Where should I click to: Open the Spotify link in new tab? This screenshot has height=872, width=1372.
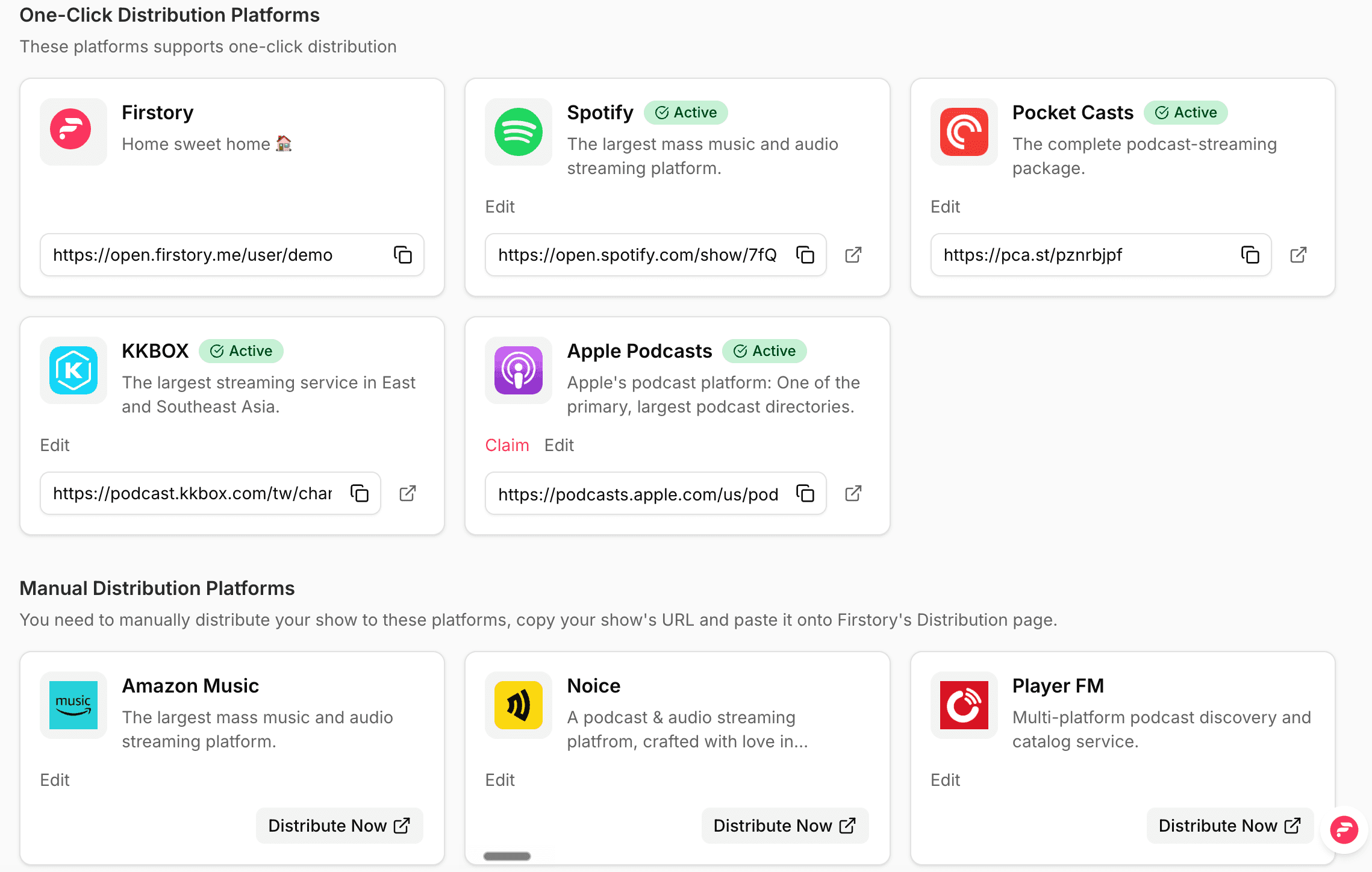pos(853,255)
